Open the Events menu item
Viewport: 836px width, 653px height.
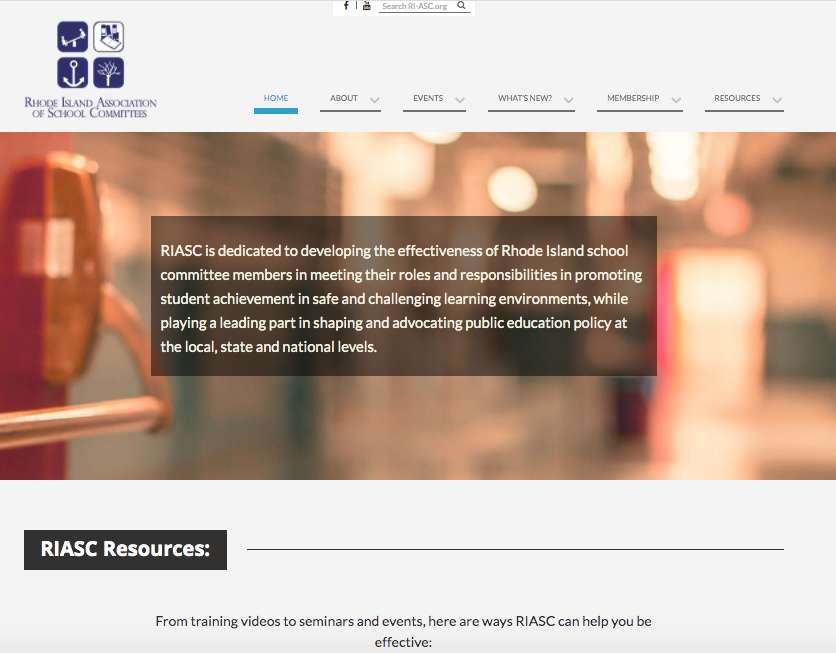(428, 98)
